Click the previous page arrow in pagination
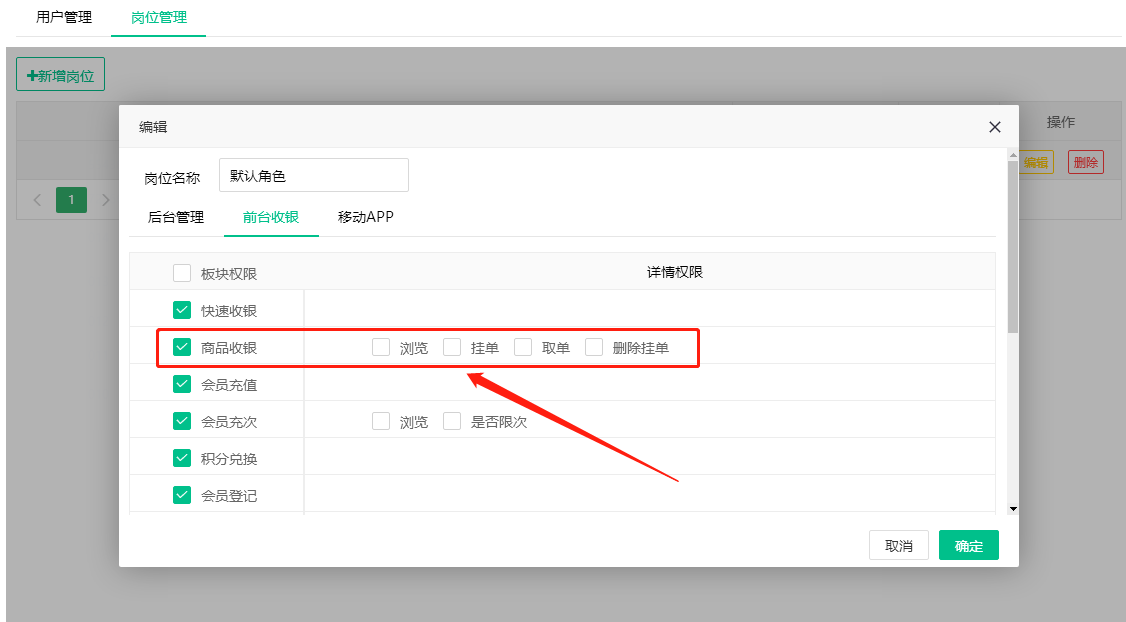The image size is (1126, 622). tap(38, 200)
